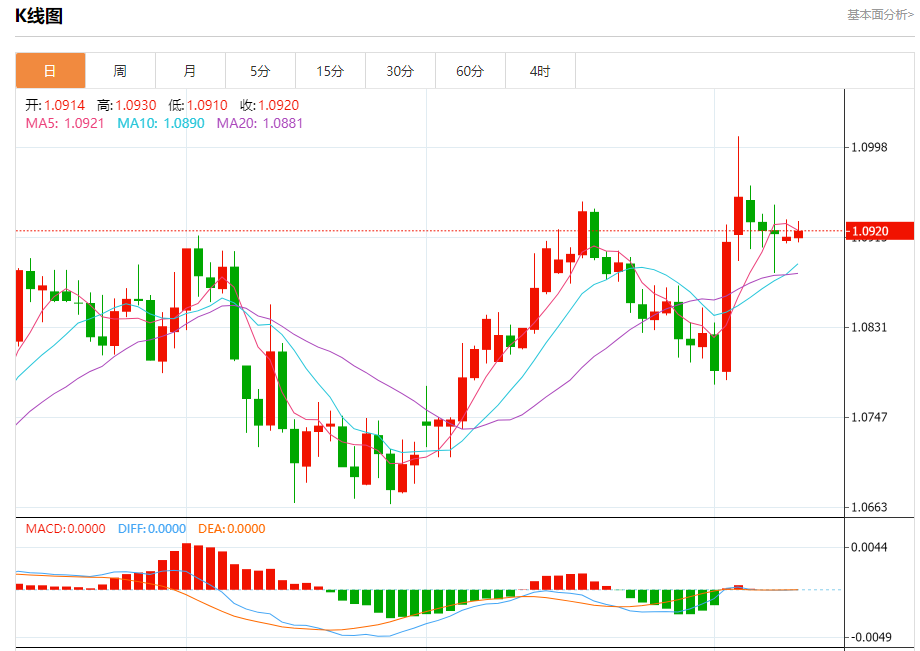The height and width of the screenshot is (651, 920).
Task: Open the 基本面分析 link
Action: click(x=880, y=15)
